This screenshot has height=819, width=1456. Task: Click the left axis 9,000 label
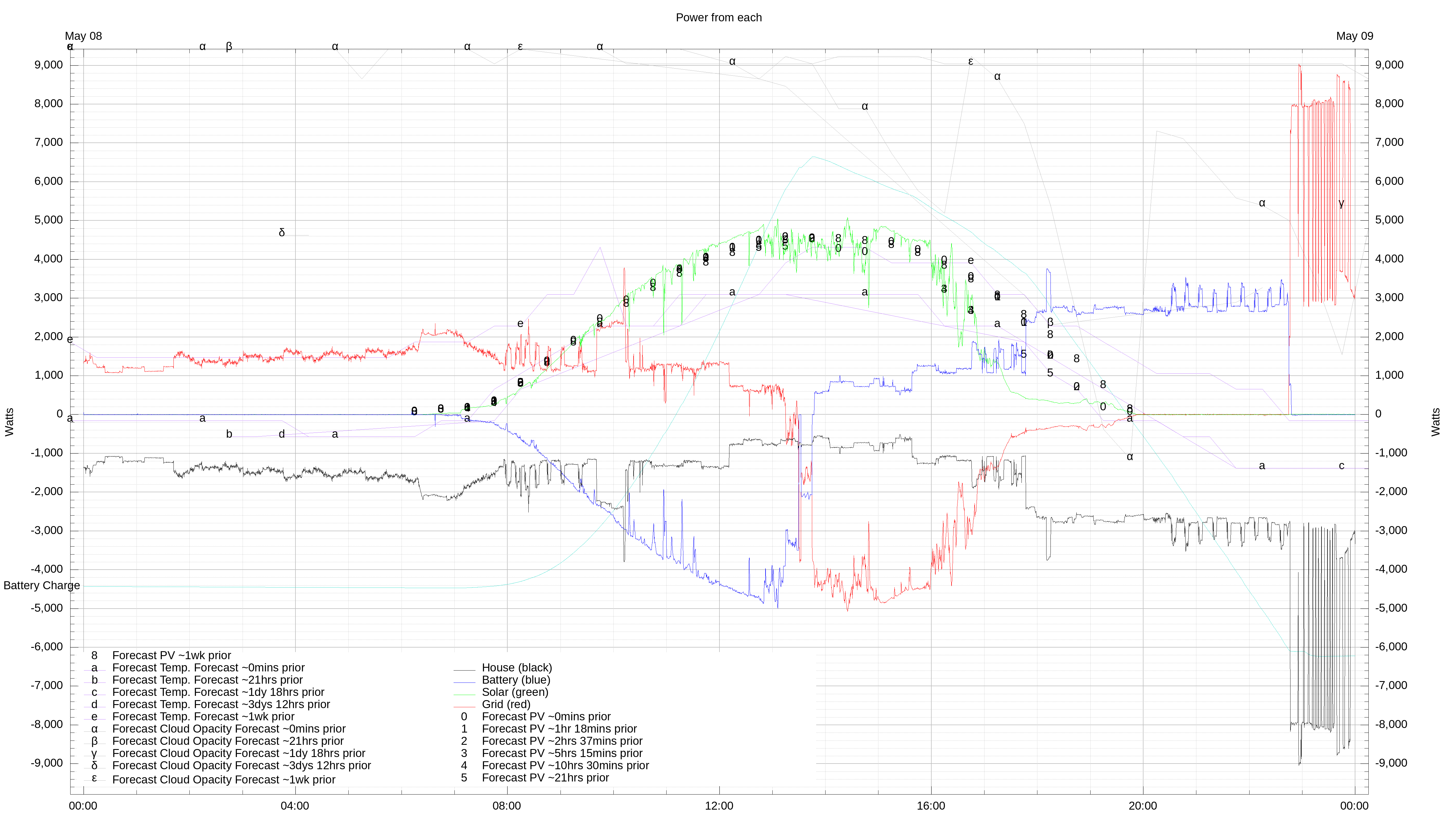click(49, 65)
